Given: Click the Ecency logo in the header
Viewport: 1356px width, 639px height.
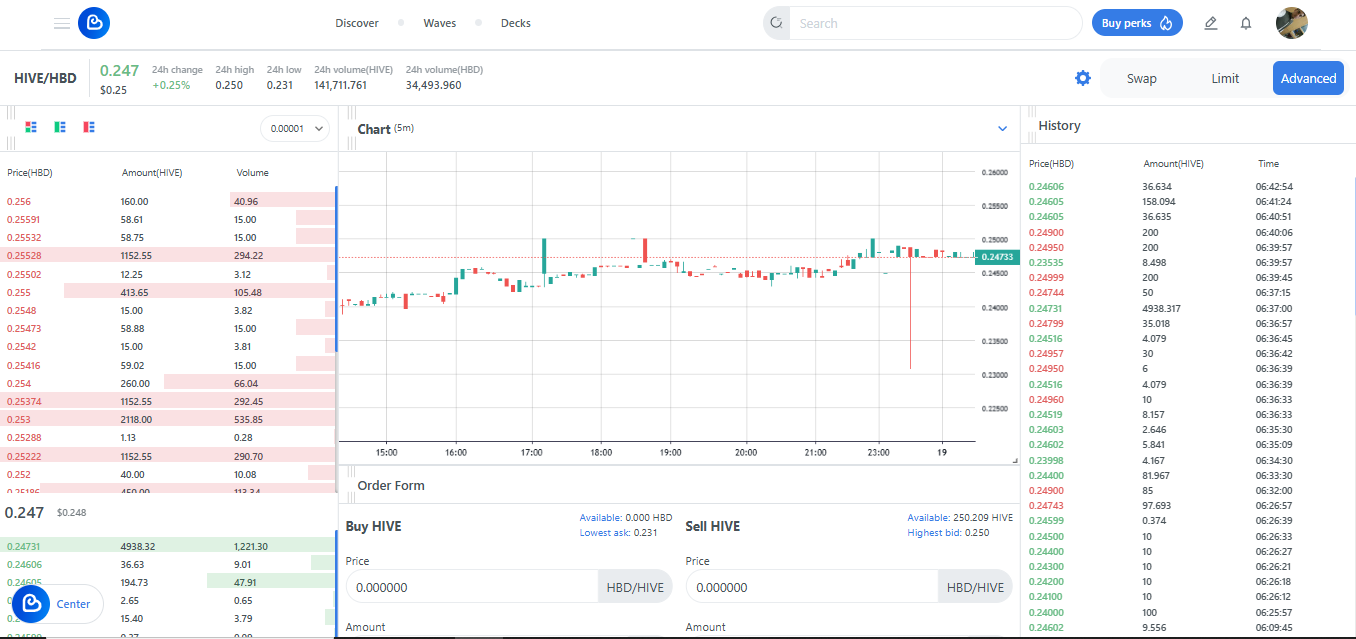Looking at the screenshot, I should coord(93,23).
